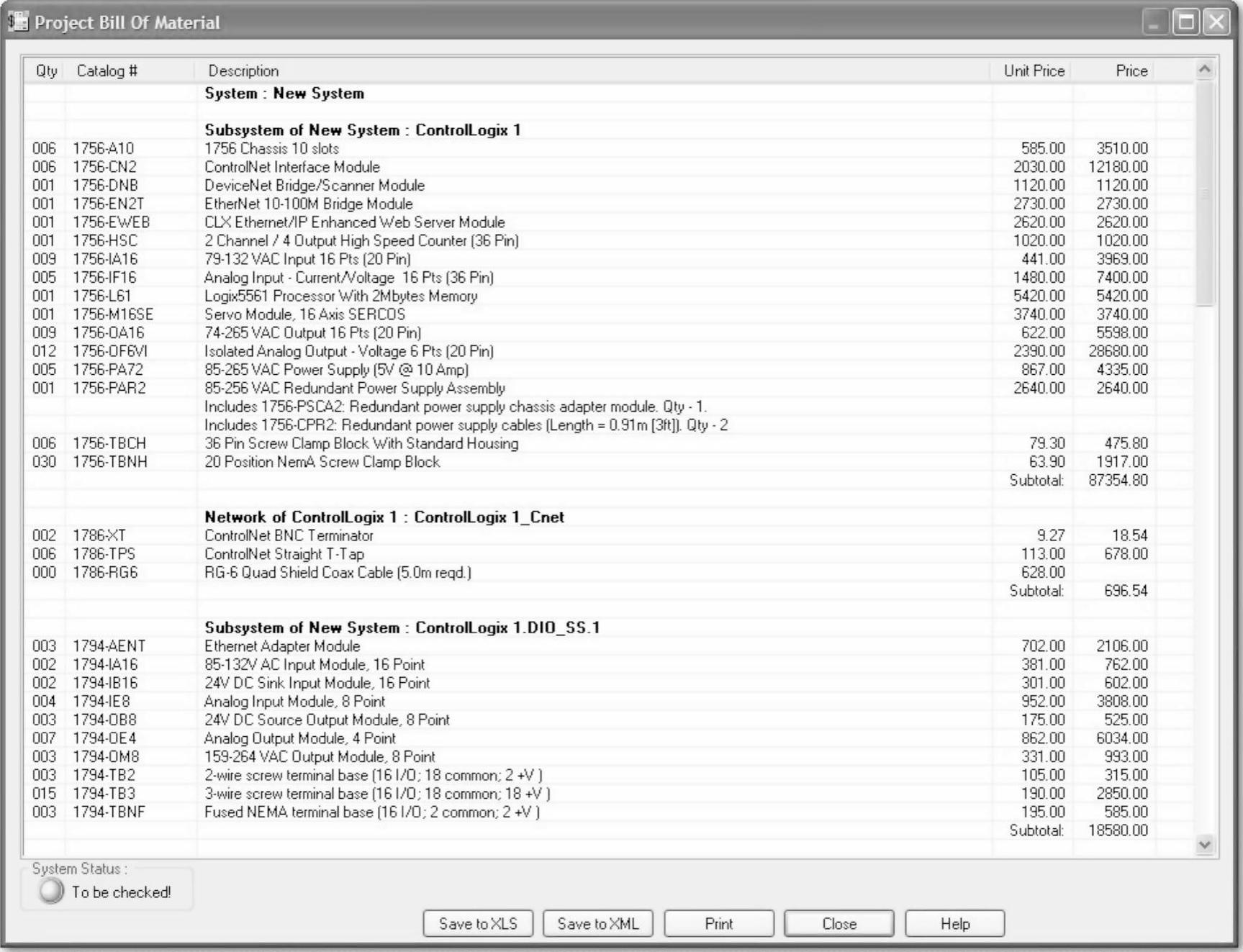
Task: Click the Save to XLS button
Action: 478,923
